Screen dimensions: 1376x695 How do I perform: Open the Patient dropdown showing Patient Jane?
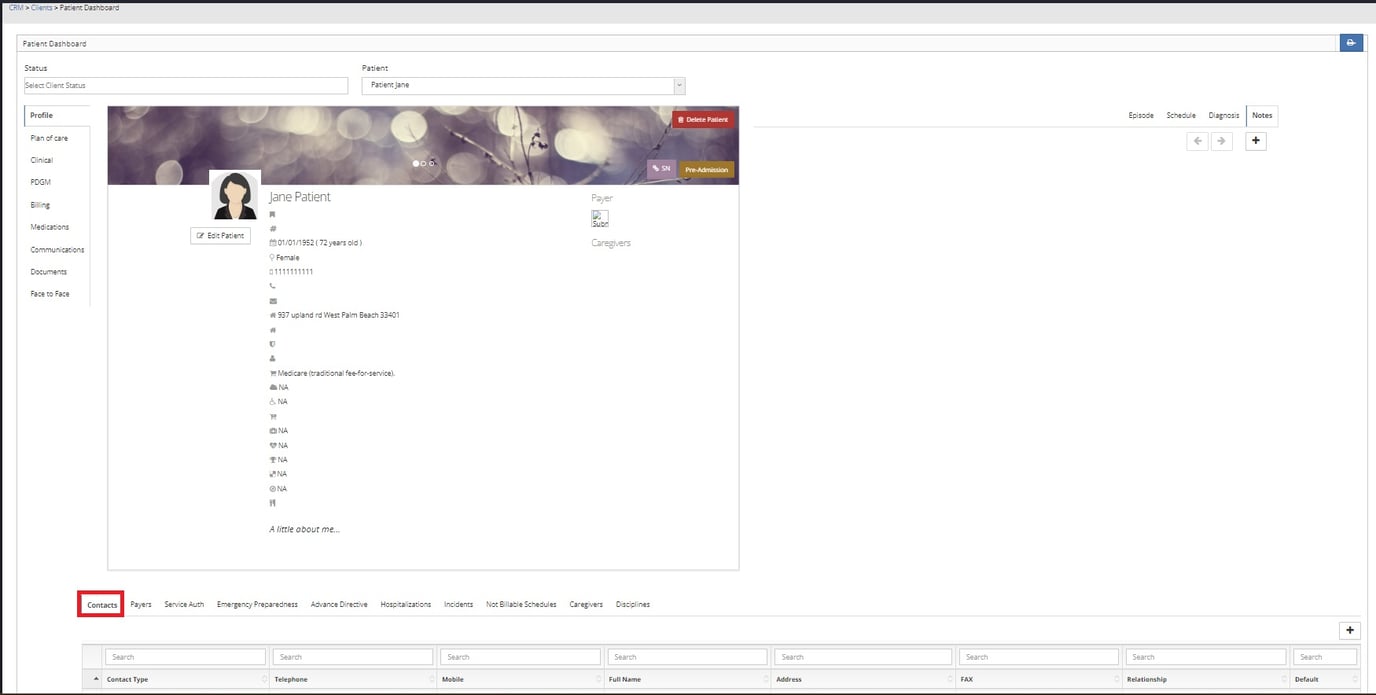point(523,86)
